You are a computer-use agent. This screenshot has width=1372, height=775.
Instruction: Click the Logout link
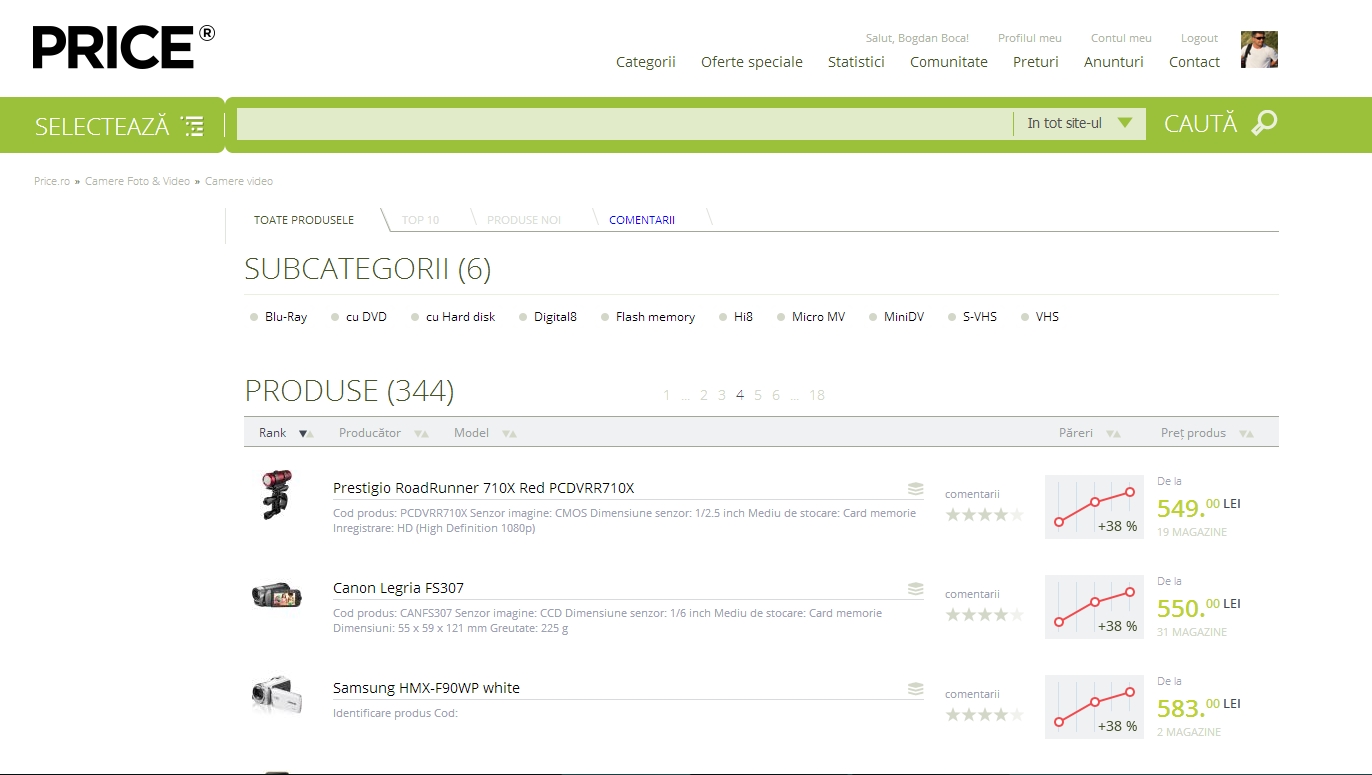1199,38
